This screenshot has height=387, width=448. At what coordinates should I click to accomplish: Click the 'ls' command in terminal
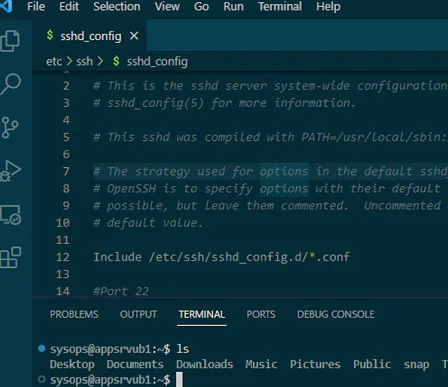[183, 349]
